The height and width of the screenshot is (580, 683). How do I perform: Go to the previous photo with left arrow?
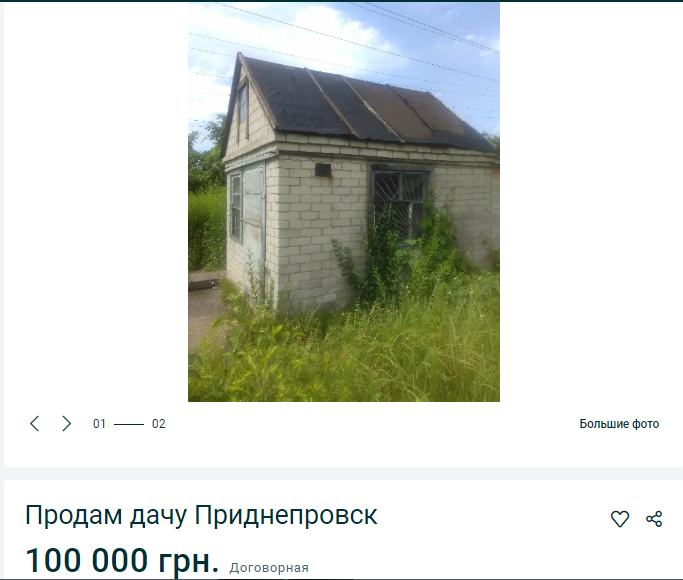click(34, 423)
